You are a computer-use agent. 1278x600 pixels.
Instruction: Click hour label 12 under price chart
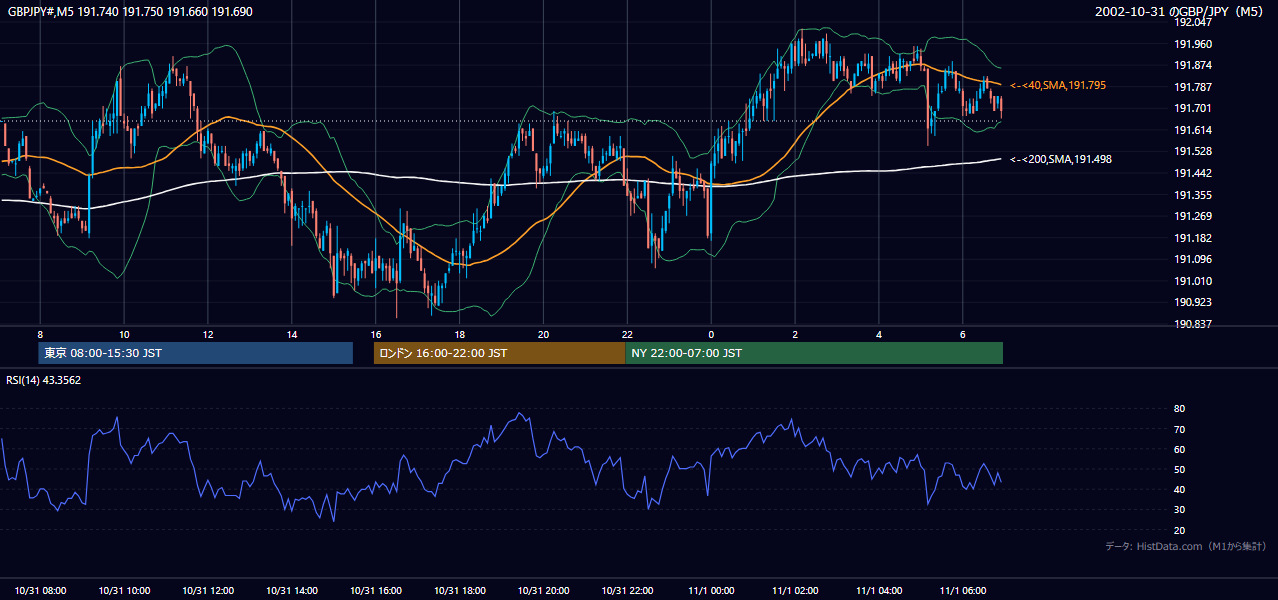tap(208, 334)
